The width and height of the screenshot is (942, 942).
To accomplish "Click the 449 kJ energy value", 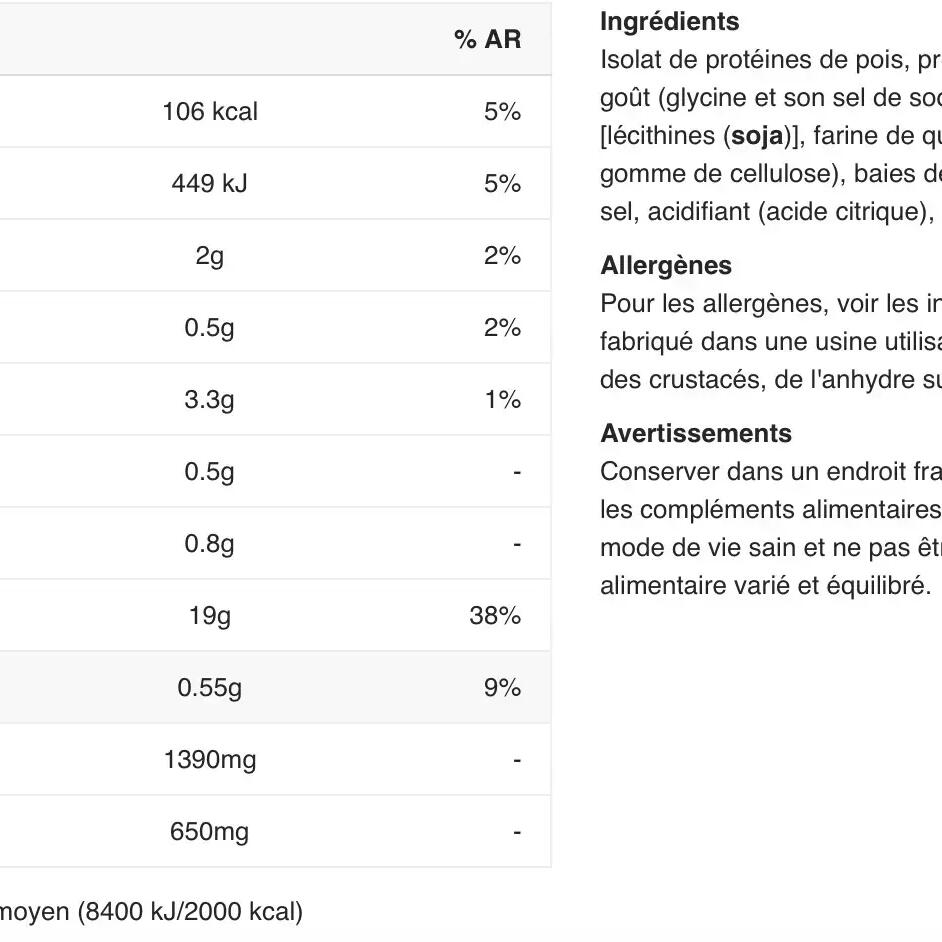I will click(210, 183).
